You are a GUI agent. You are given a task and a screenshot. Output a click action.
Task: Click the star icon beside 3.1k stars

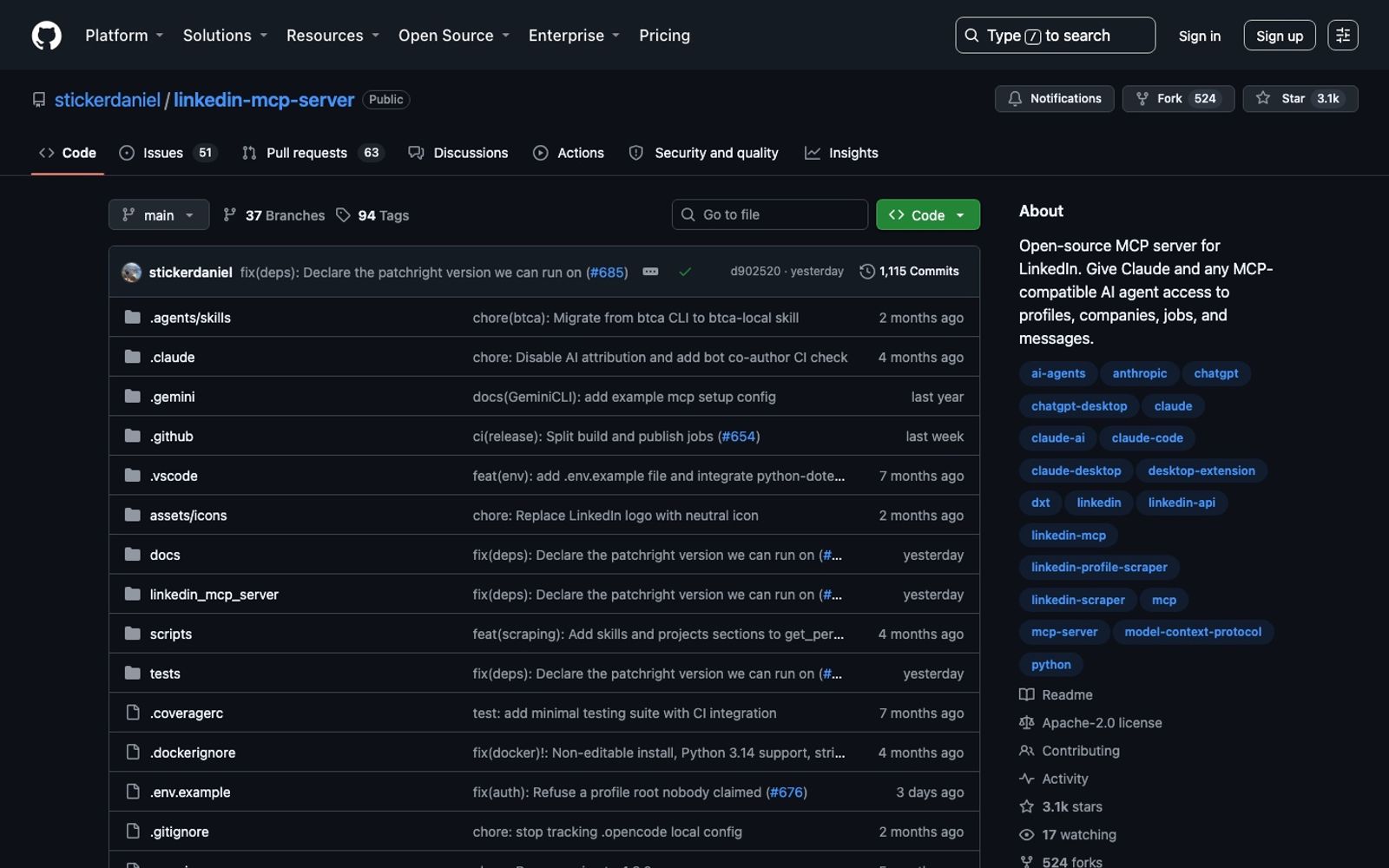click(1027, 806)
